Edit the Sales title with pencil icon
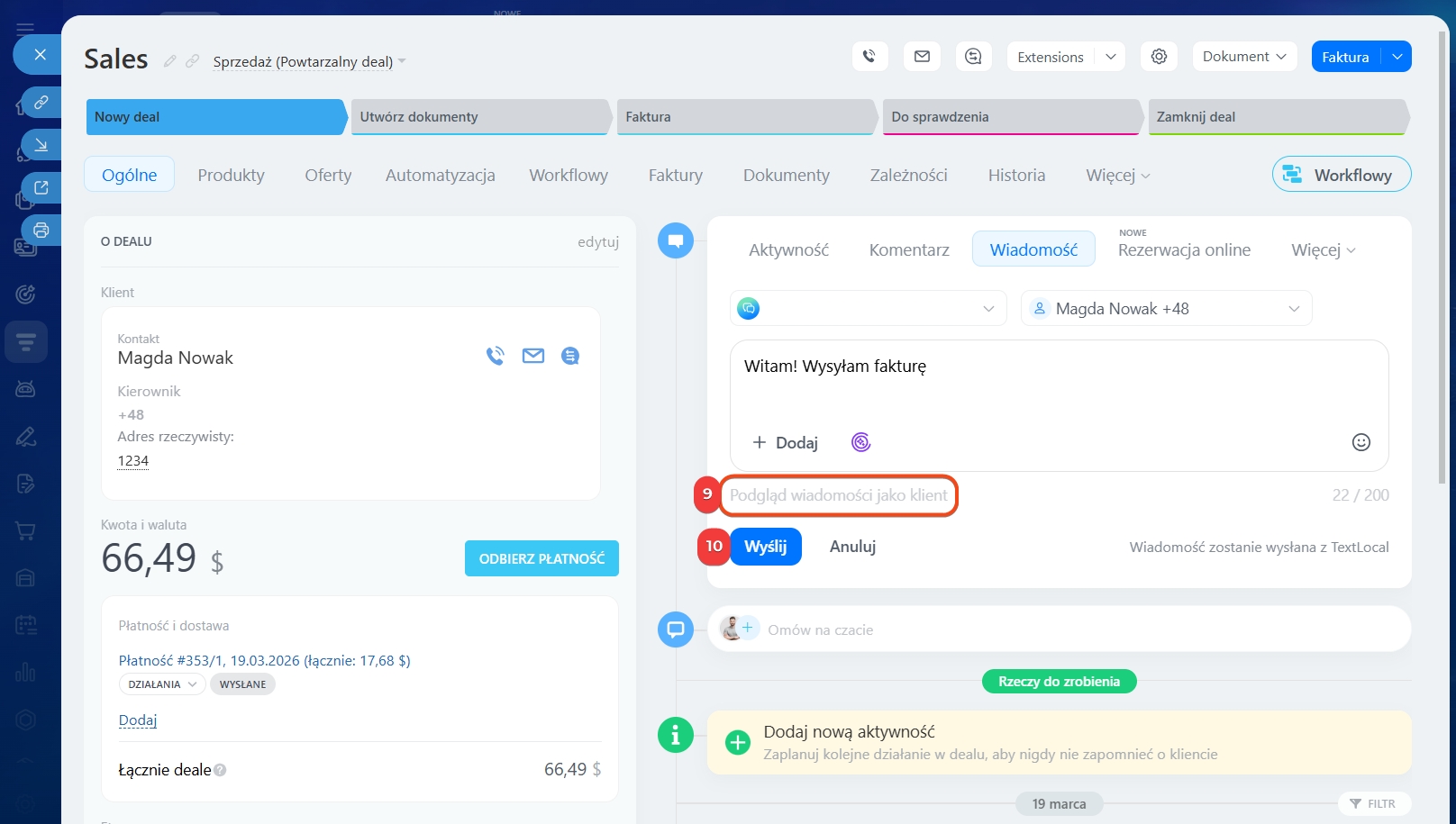The height and width of the screenshot is (824, 1456). tap(169, 61)
